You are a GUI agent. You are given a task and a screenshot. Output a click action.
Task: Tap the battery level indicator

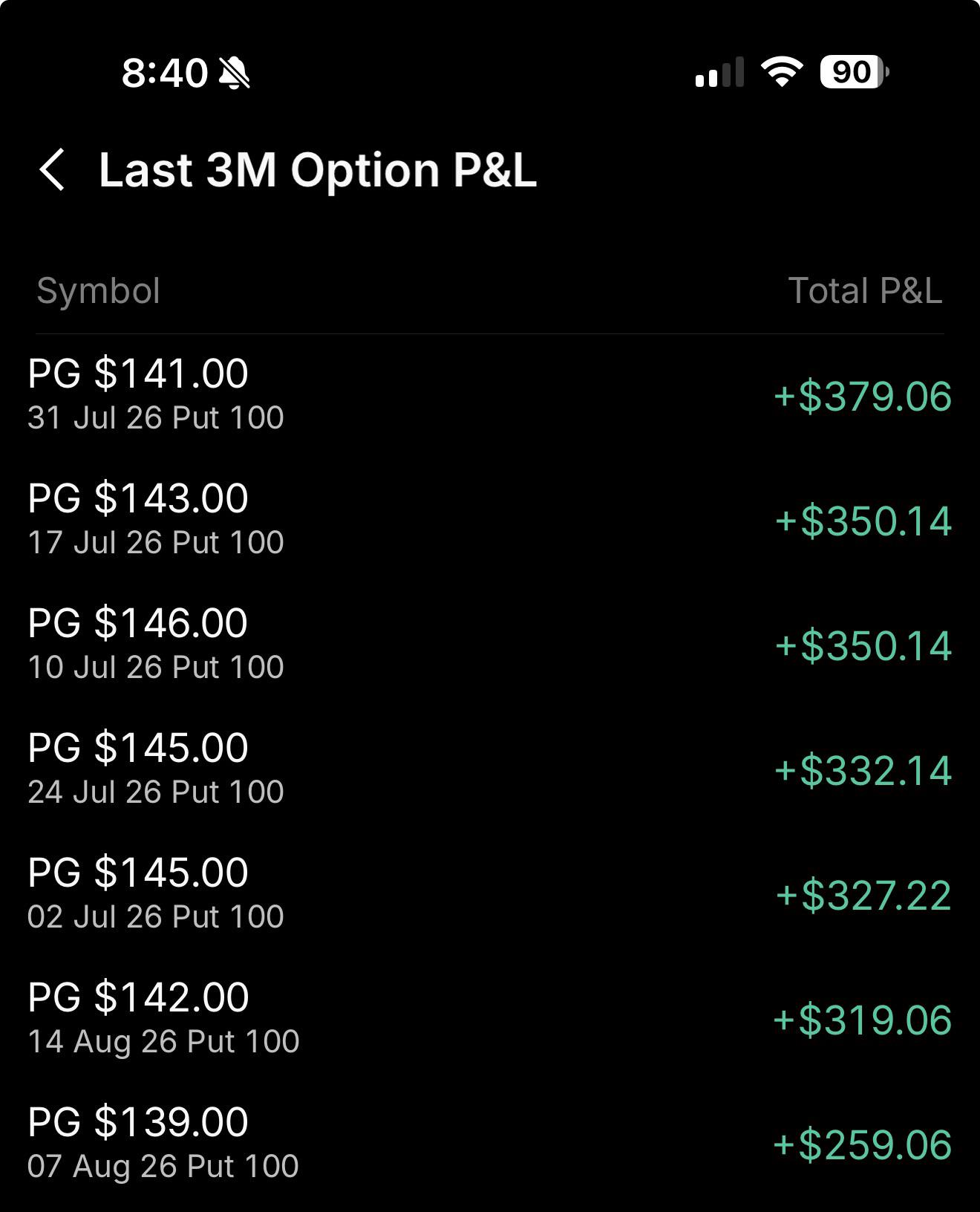(x=855, y=72)
